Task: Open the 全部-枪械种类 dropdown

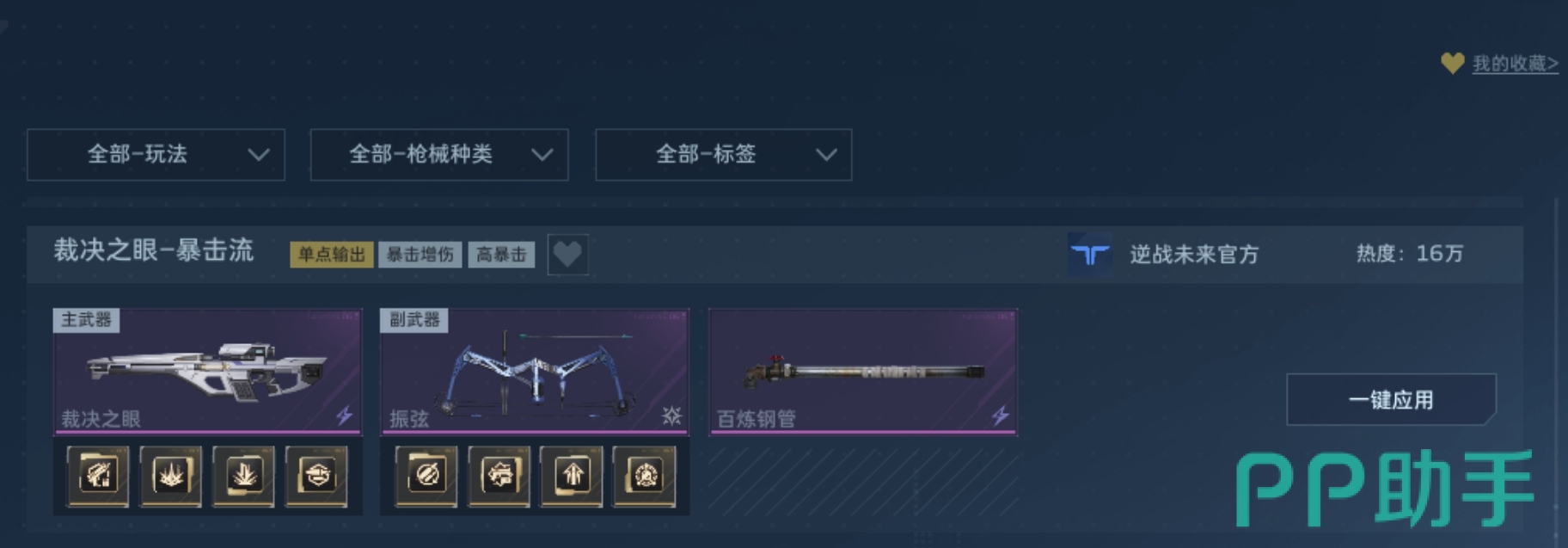Action: pyautogui.click(x=439, y=155)
